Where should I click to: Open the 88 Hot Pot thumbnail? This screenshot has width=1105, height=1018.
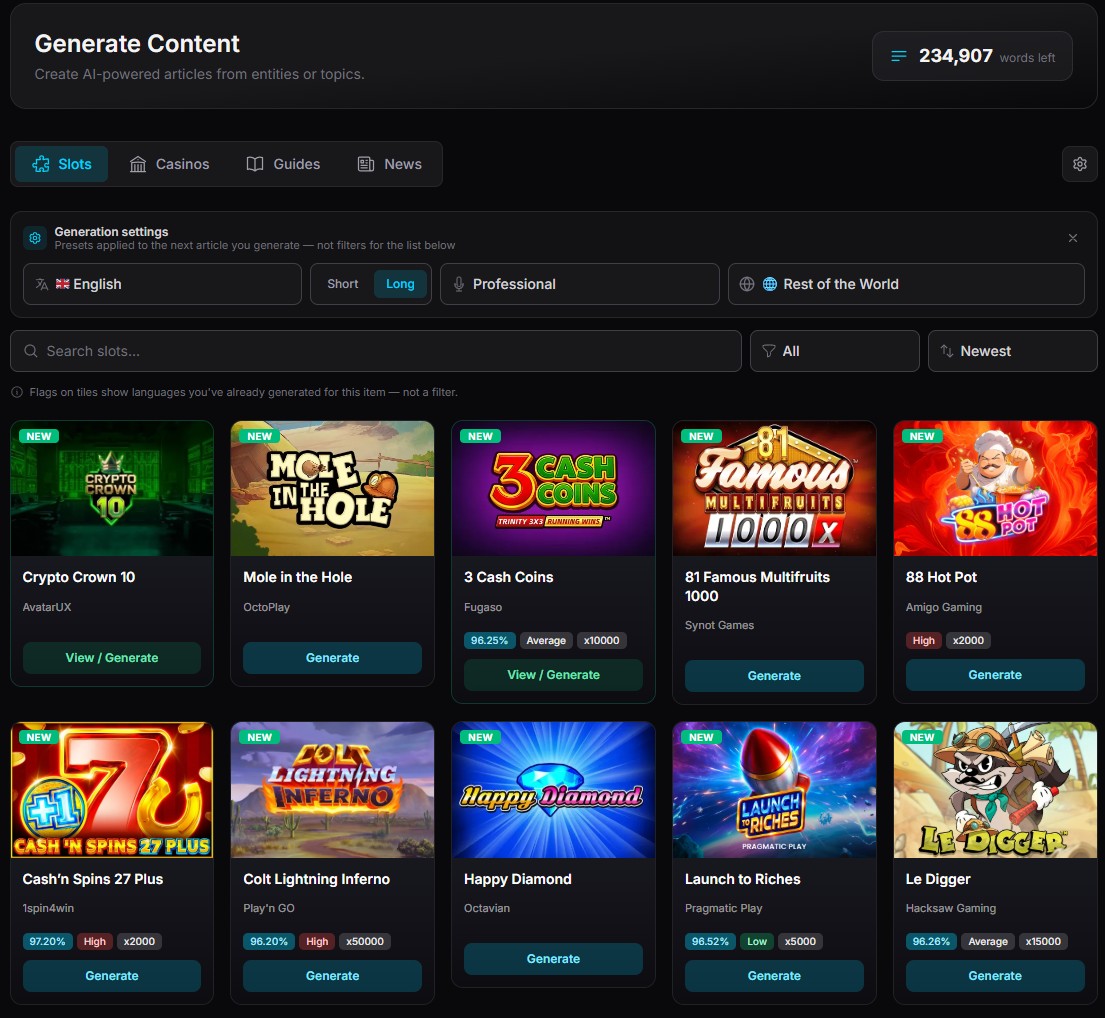click(994, 488)
